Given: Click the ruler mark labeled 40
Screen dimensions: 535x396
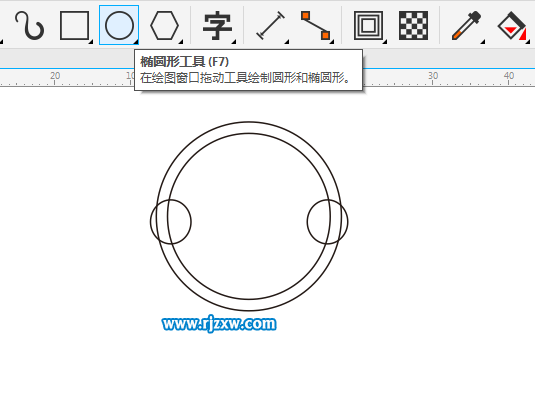Looking at the screenshot, I should point(509,75).
